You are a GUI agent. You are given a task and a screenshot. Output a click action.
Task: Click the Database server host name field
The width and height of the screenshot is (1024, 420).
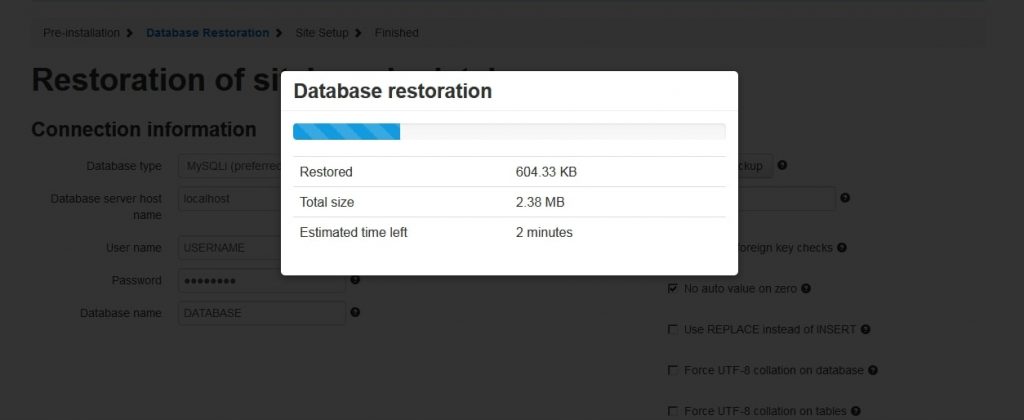click(x=230, y=199)
